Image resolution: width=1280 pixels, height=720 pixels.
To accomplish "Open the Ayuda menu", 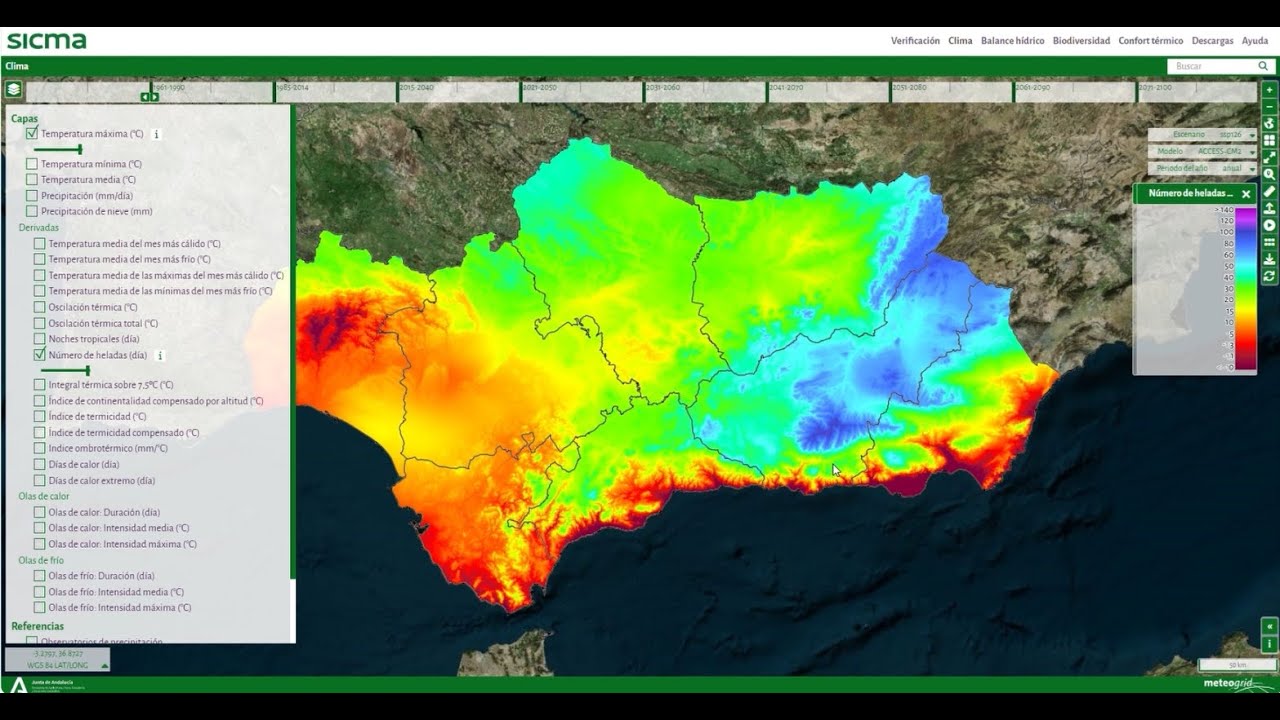I will [x=1254, y=41].
